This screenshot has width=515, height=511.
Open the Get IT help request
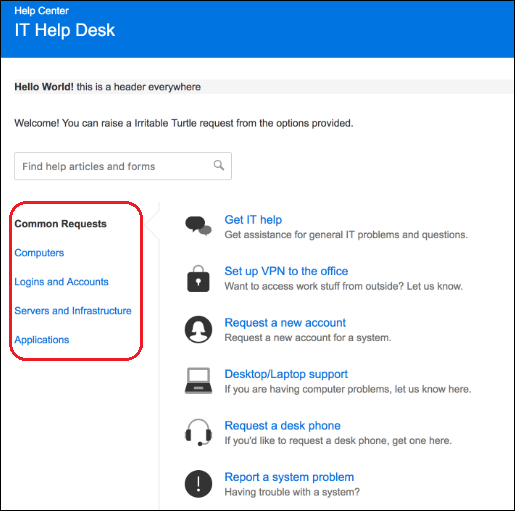click(x=253, y=220)
